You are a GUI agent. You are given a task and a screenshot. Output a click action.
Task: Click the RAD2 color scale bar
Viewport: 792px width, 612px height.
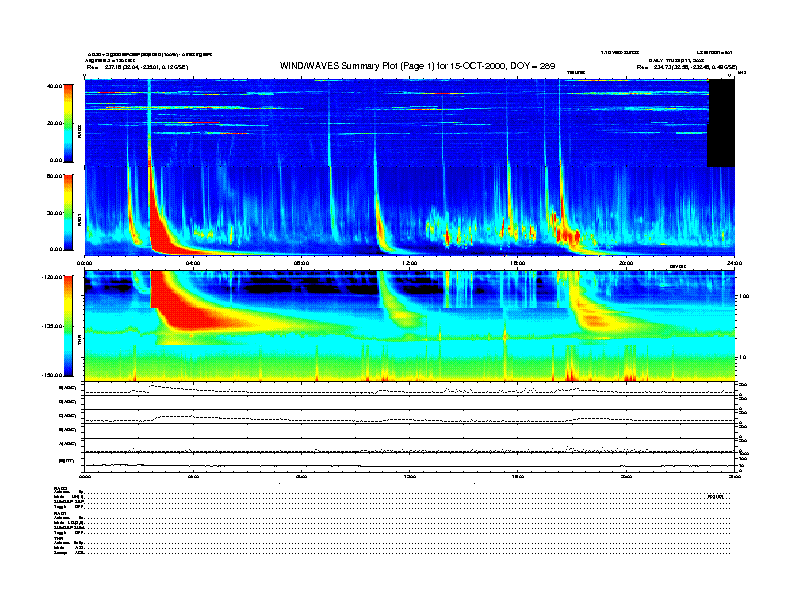68,124
